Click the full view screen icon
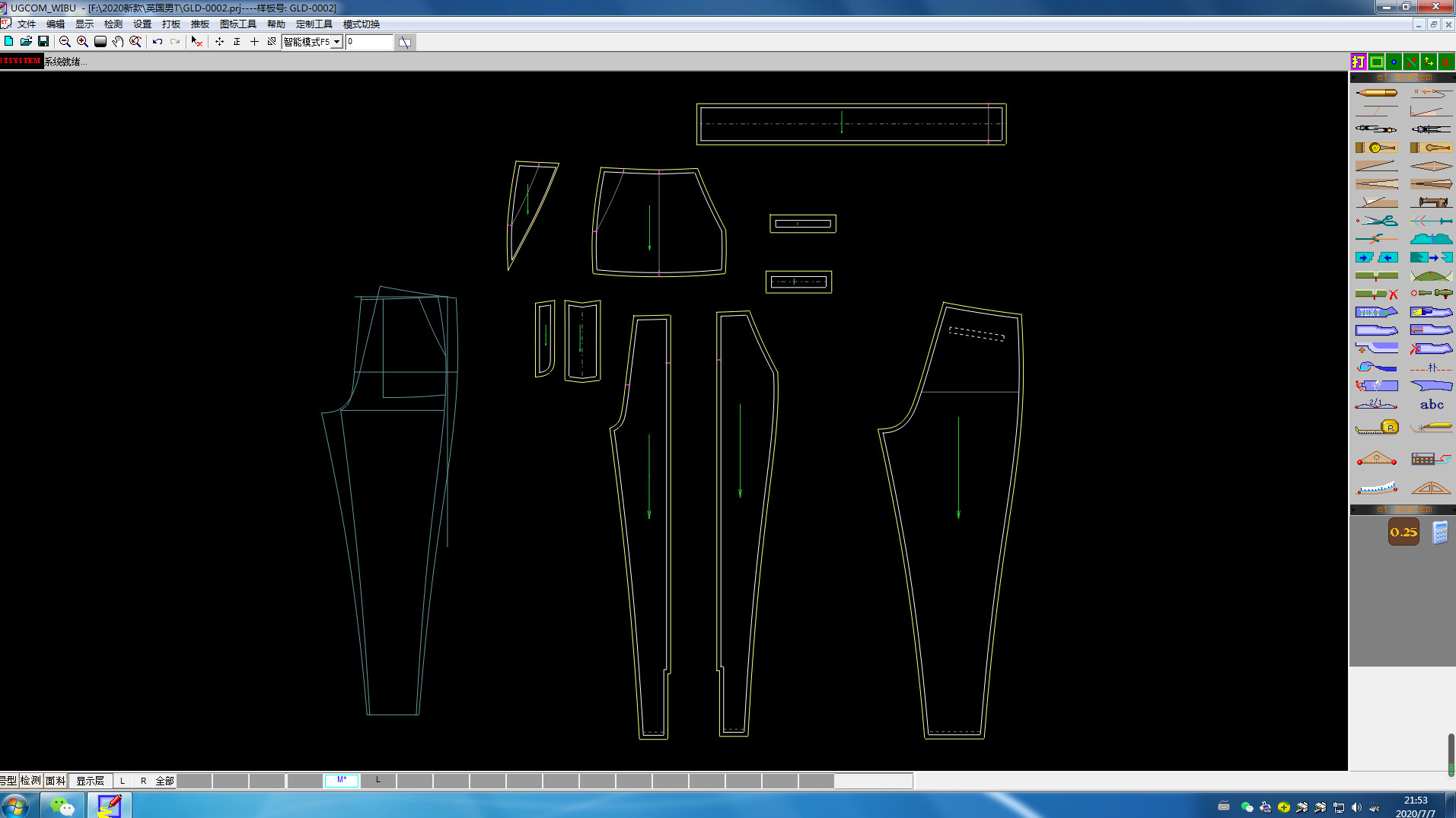 click(x=100, y=41)
